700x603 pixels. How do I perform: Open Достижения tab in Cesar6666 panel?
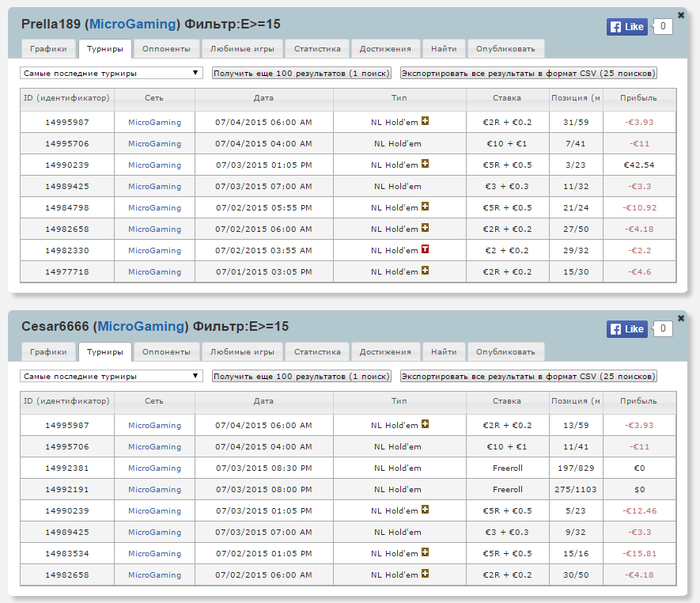[x=385, y=352]
